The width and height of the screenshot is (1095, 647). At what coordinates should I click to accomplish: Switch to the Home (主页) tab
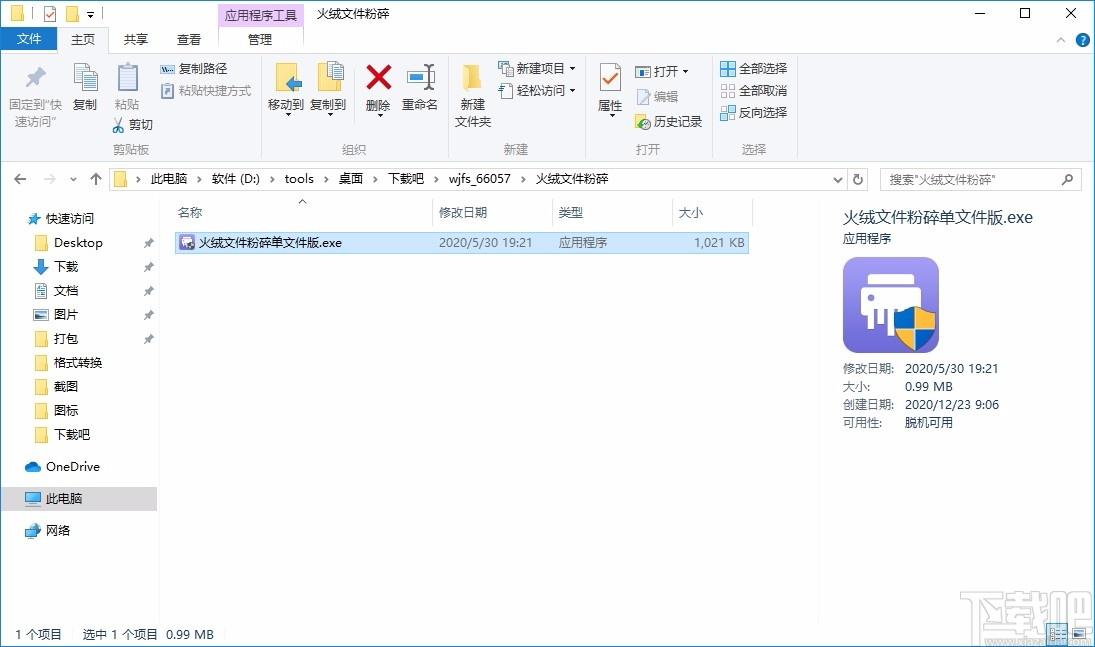coord(83,40)
